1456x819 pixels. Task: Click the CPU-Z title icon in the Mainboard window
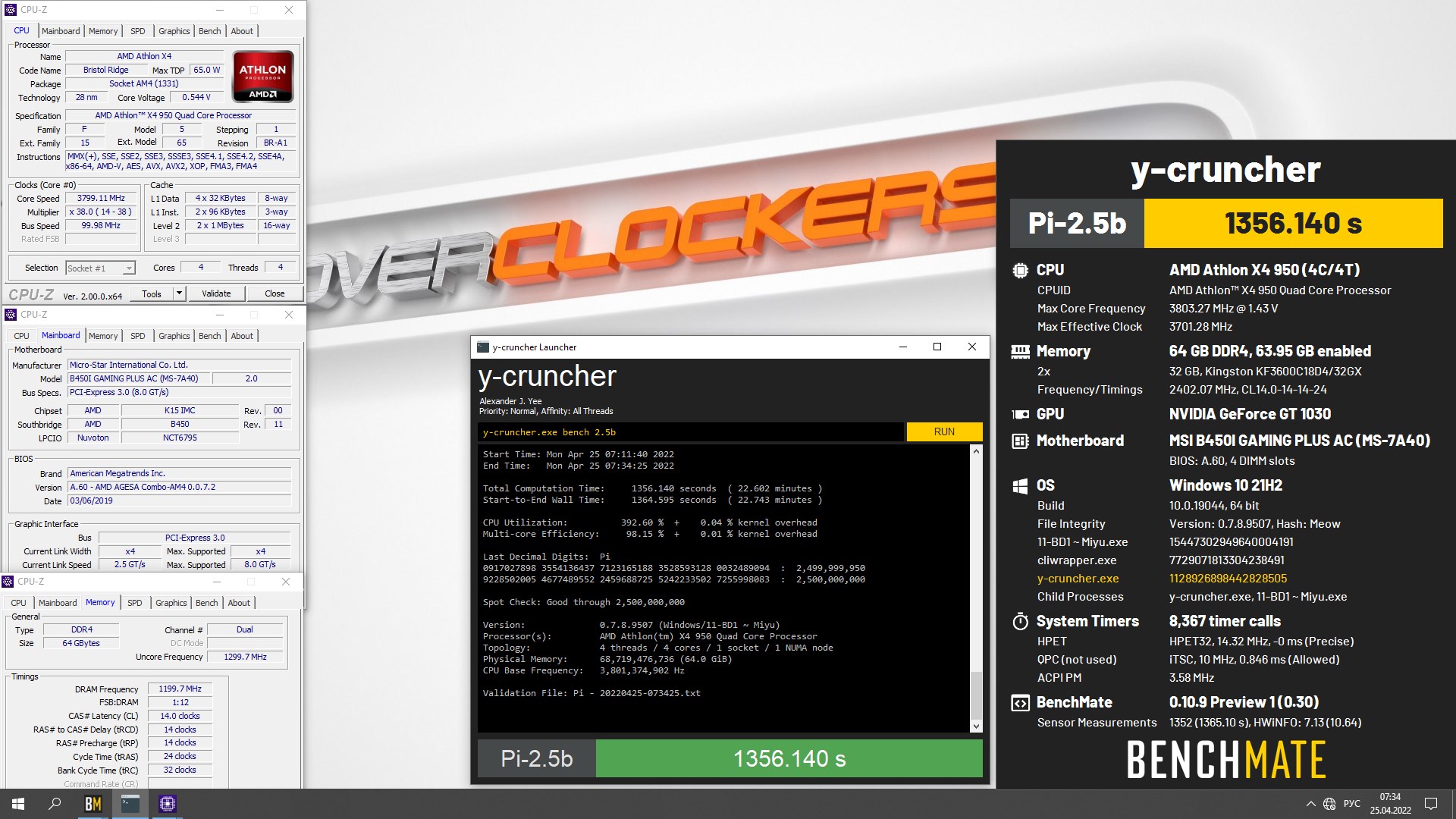(x=11, y=315)
